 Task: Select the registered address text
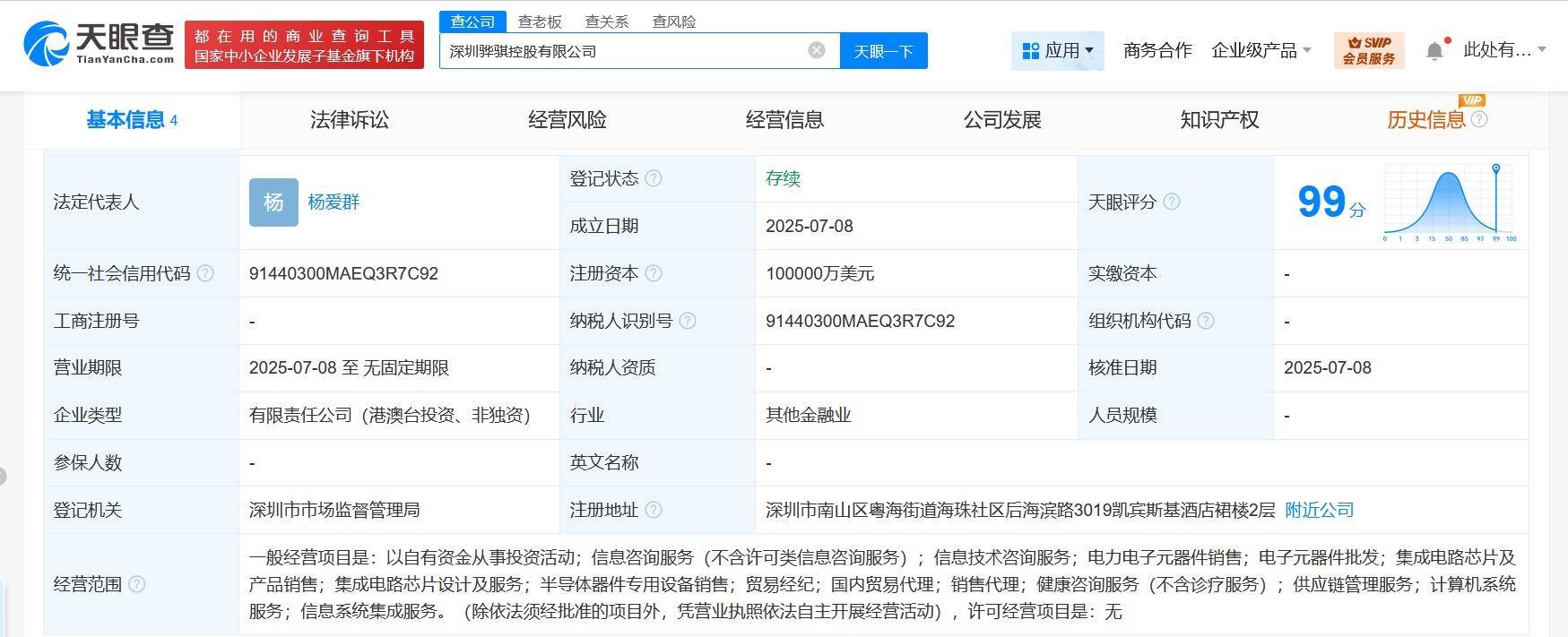[1020, 510]
